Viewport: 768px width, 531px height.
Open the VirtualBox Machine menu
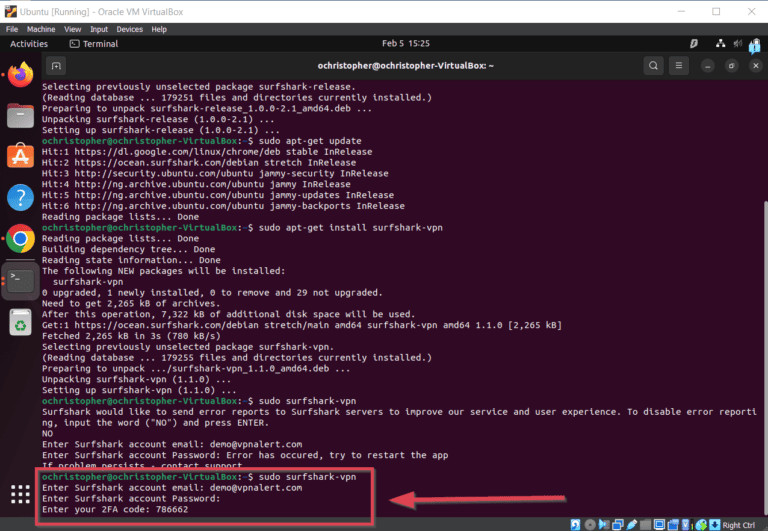click(41, 29)
